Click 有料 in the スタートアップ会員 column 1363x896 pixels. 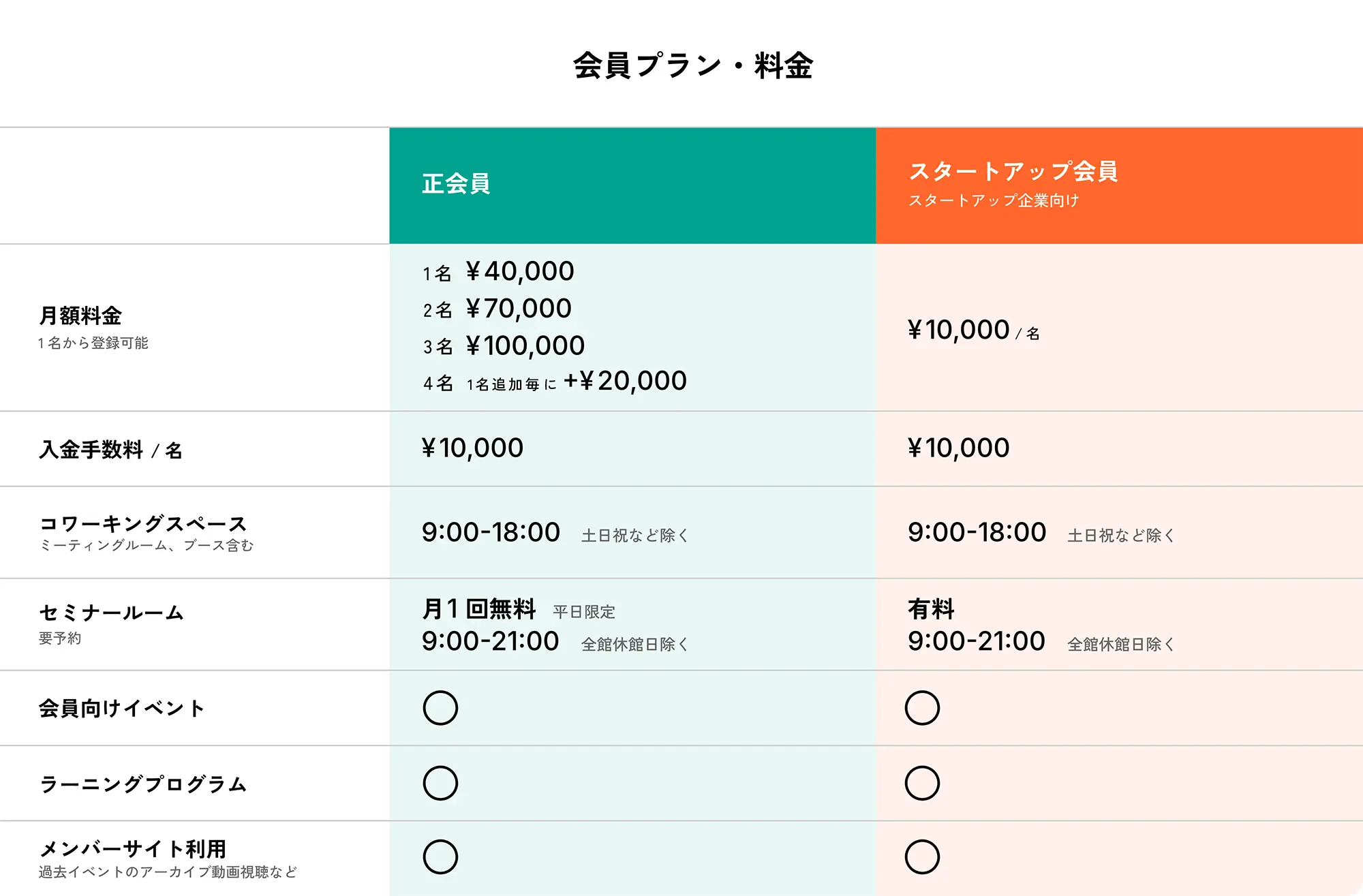[931, 608]
